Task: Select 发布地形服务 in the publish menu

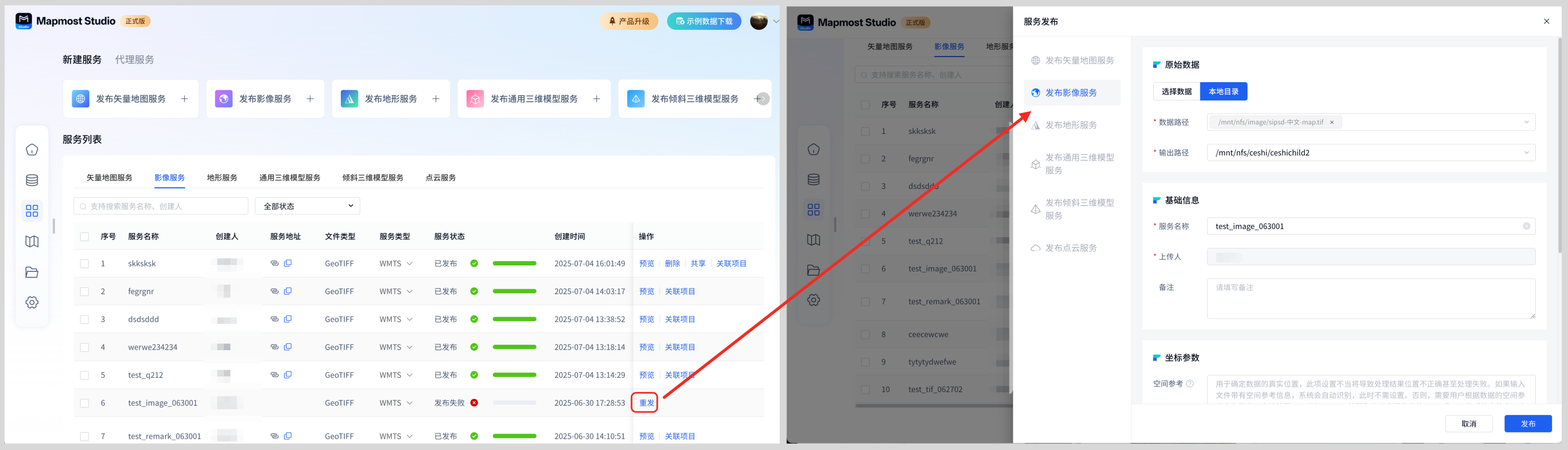Action: click(1070, 126)
